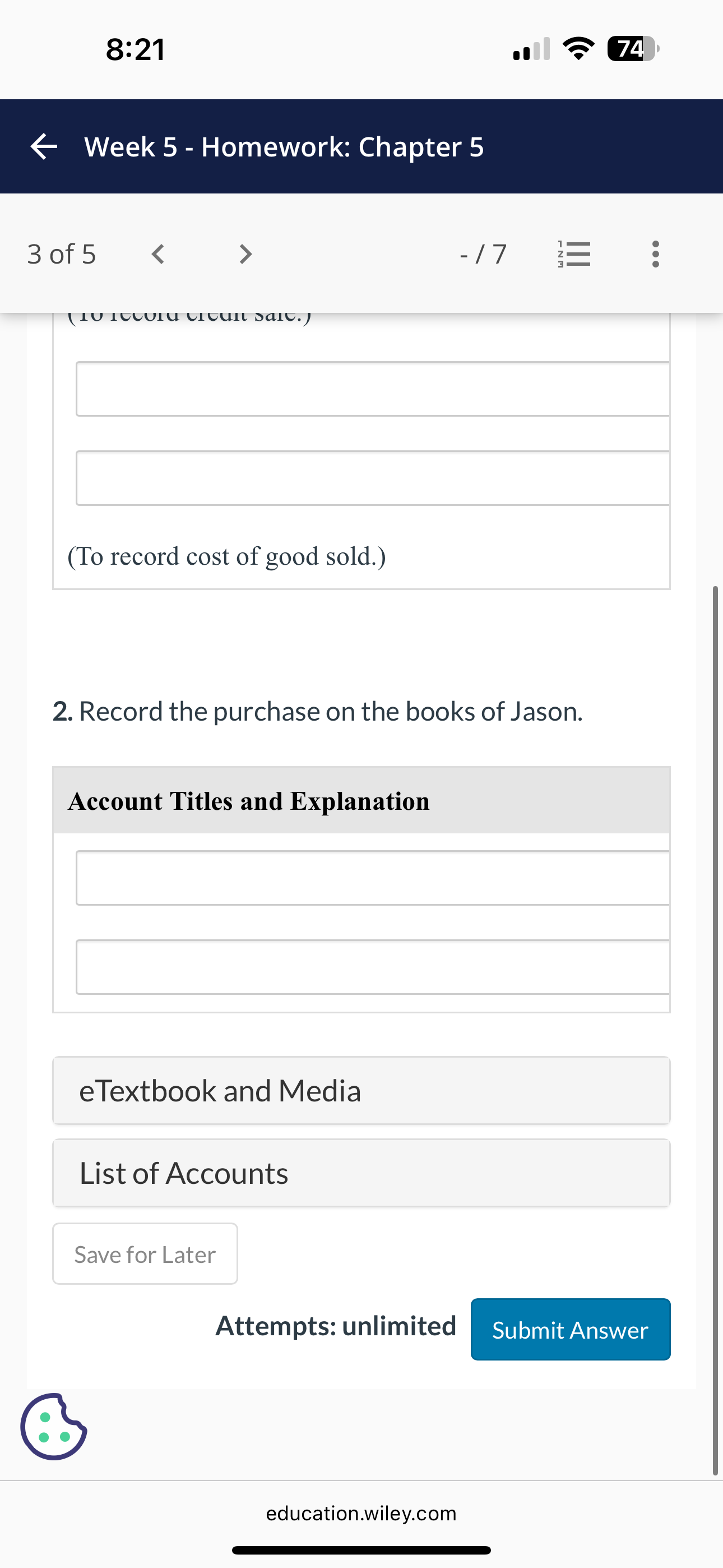Select the Week 5 Homework title
The width and height of the screenshot is (723, 1568).
pyautogui.click(x=284, y=147)
